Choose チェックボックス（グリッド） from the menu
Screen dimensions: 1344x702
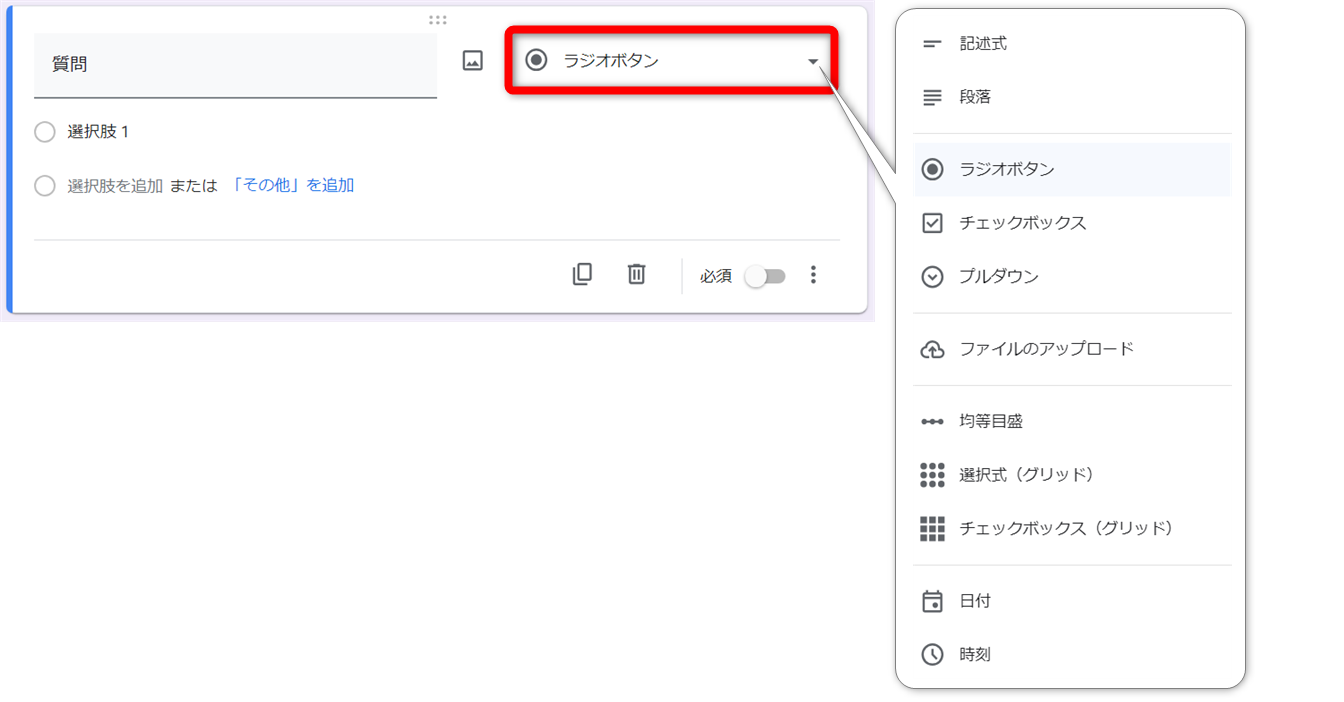click(1065, 528)
